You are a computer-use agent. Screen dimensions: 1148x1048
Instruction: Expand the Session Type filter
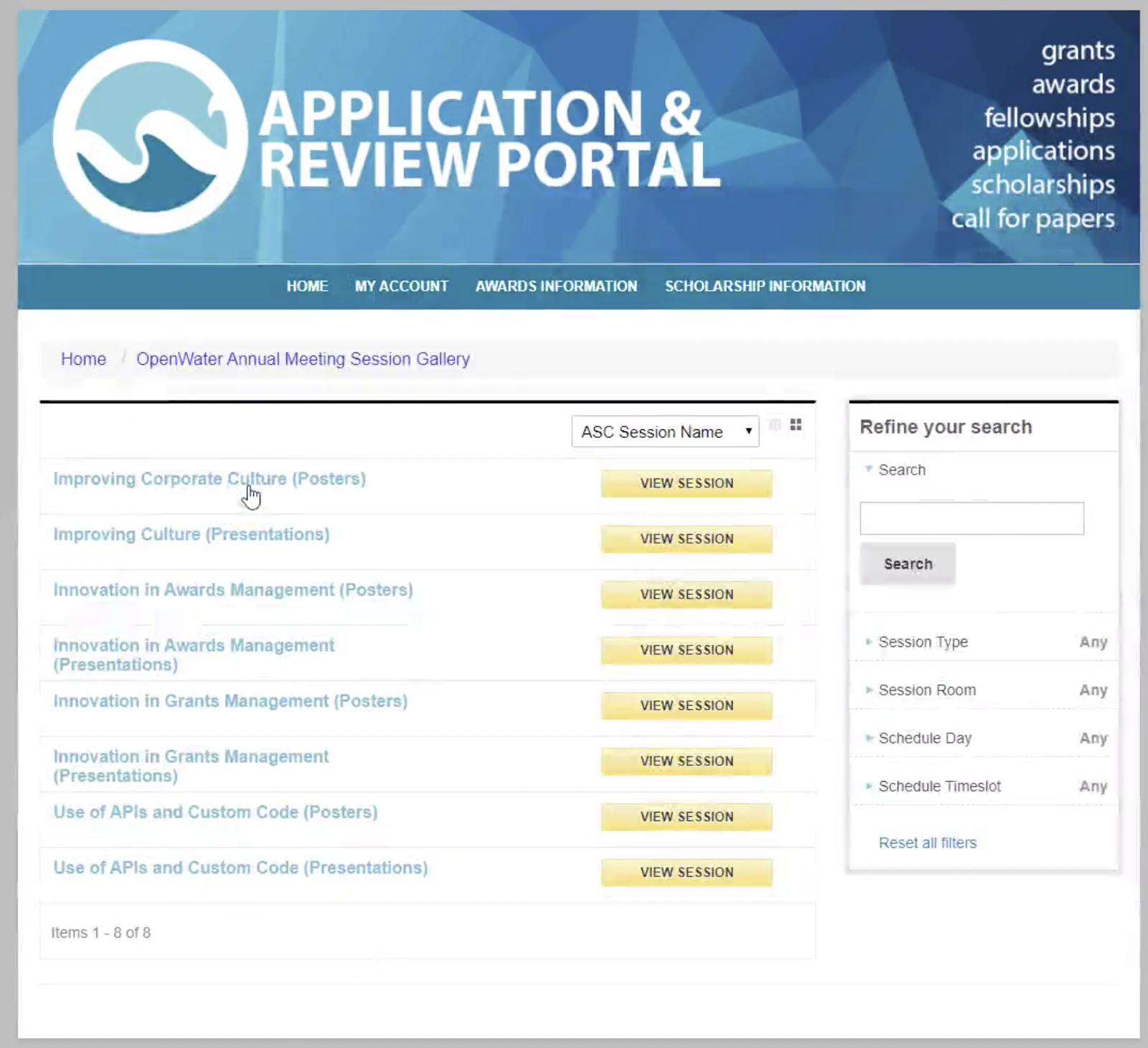(923, 642)
